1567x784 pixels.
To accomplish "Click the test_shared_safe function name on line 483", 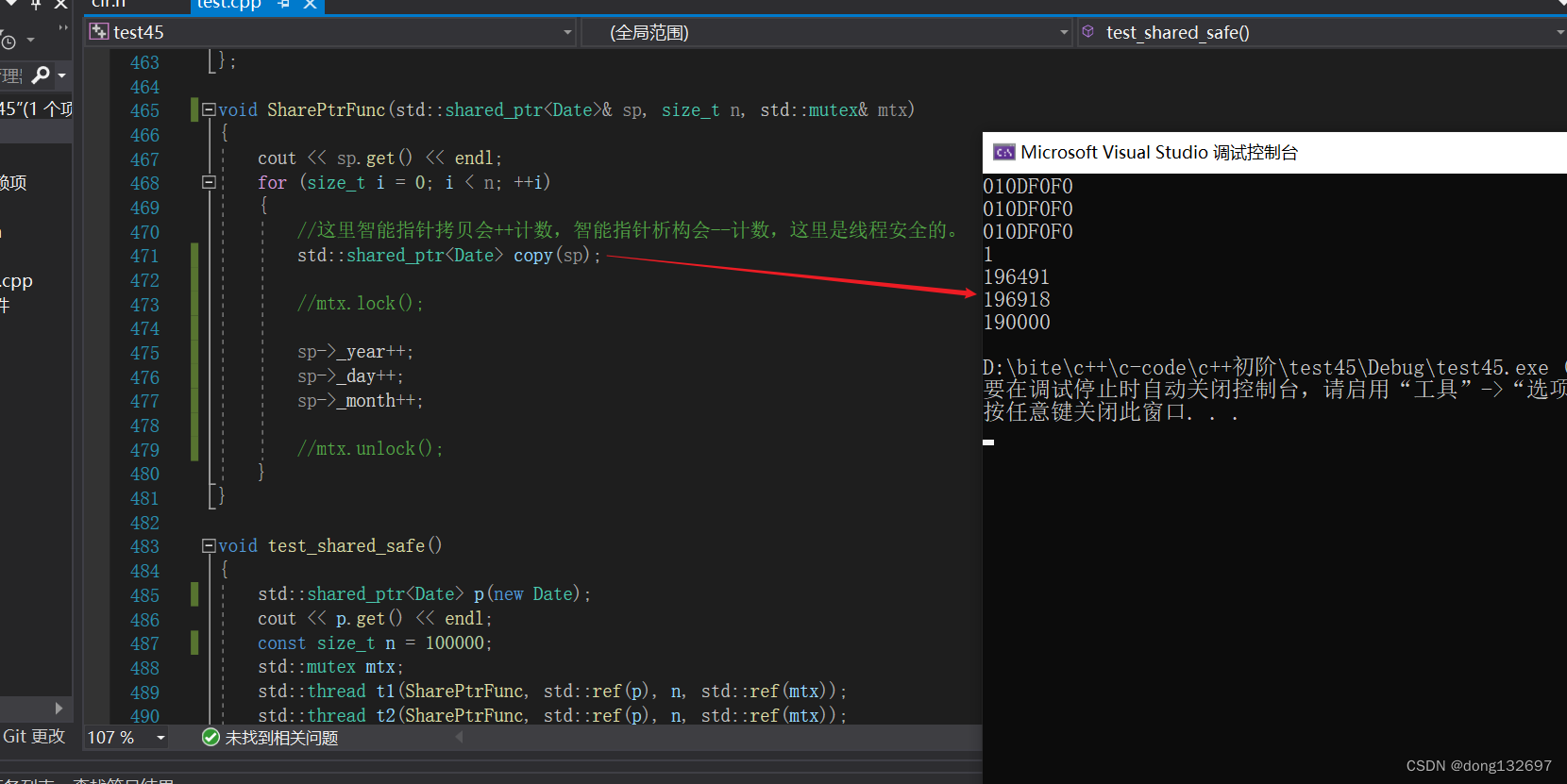I will 345,545.
